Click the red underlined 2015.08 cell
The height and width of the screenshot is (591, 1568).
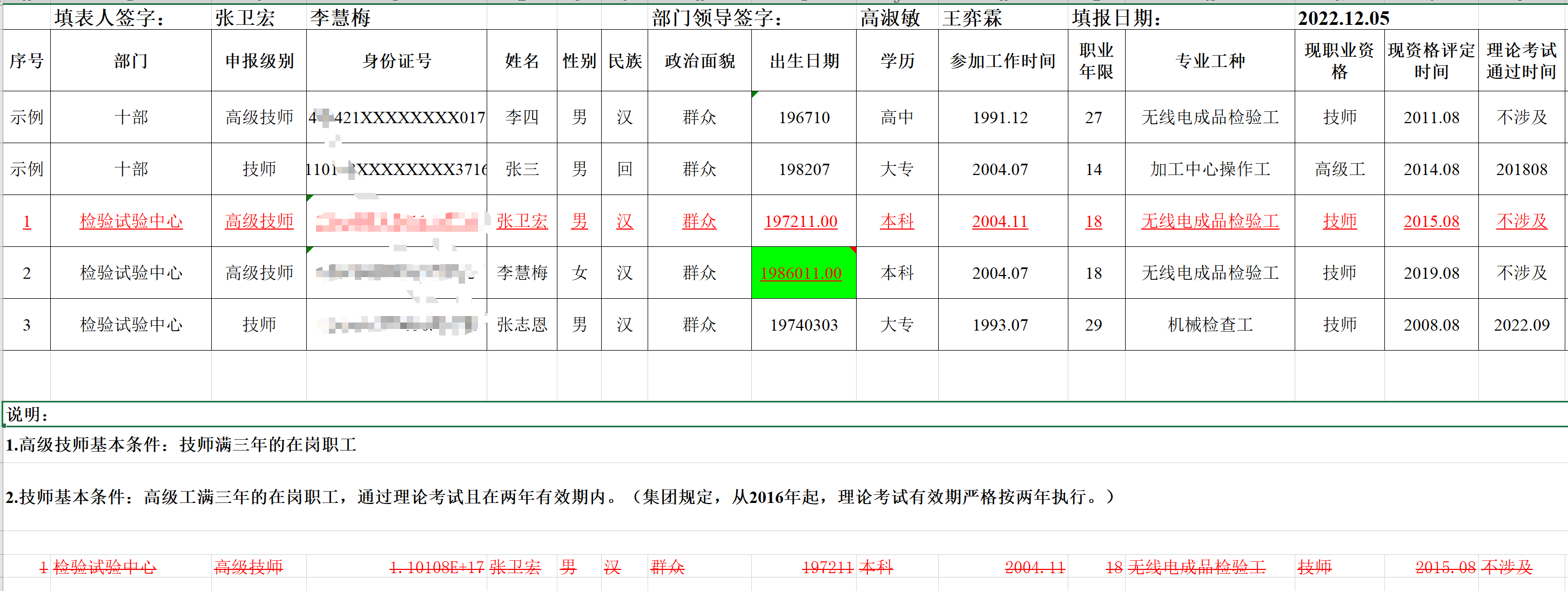pos(1432,221)
